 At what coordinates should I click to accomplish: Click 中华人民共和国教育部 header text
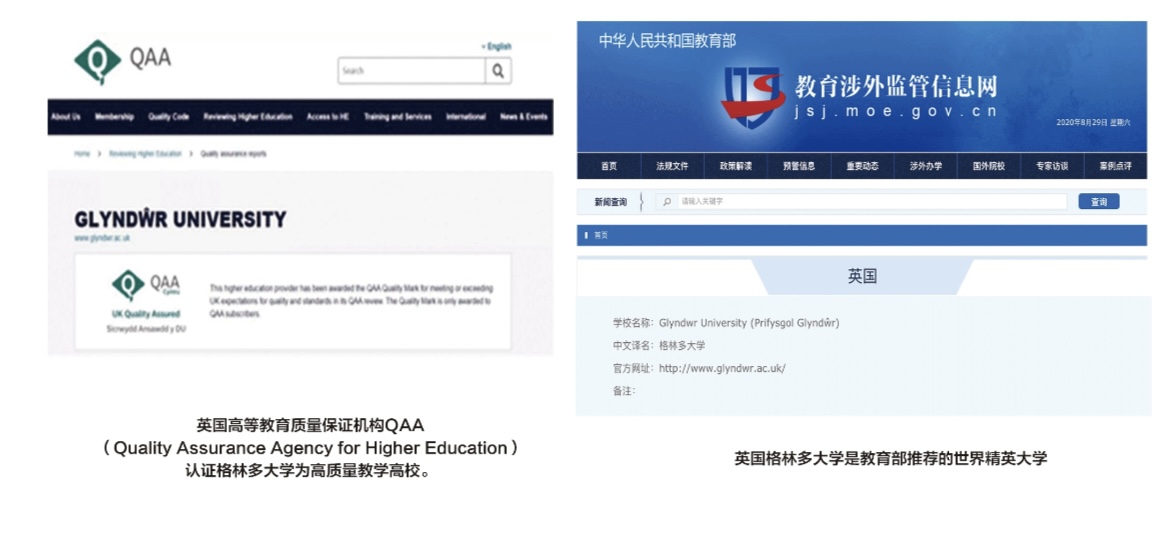point(667,41)
